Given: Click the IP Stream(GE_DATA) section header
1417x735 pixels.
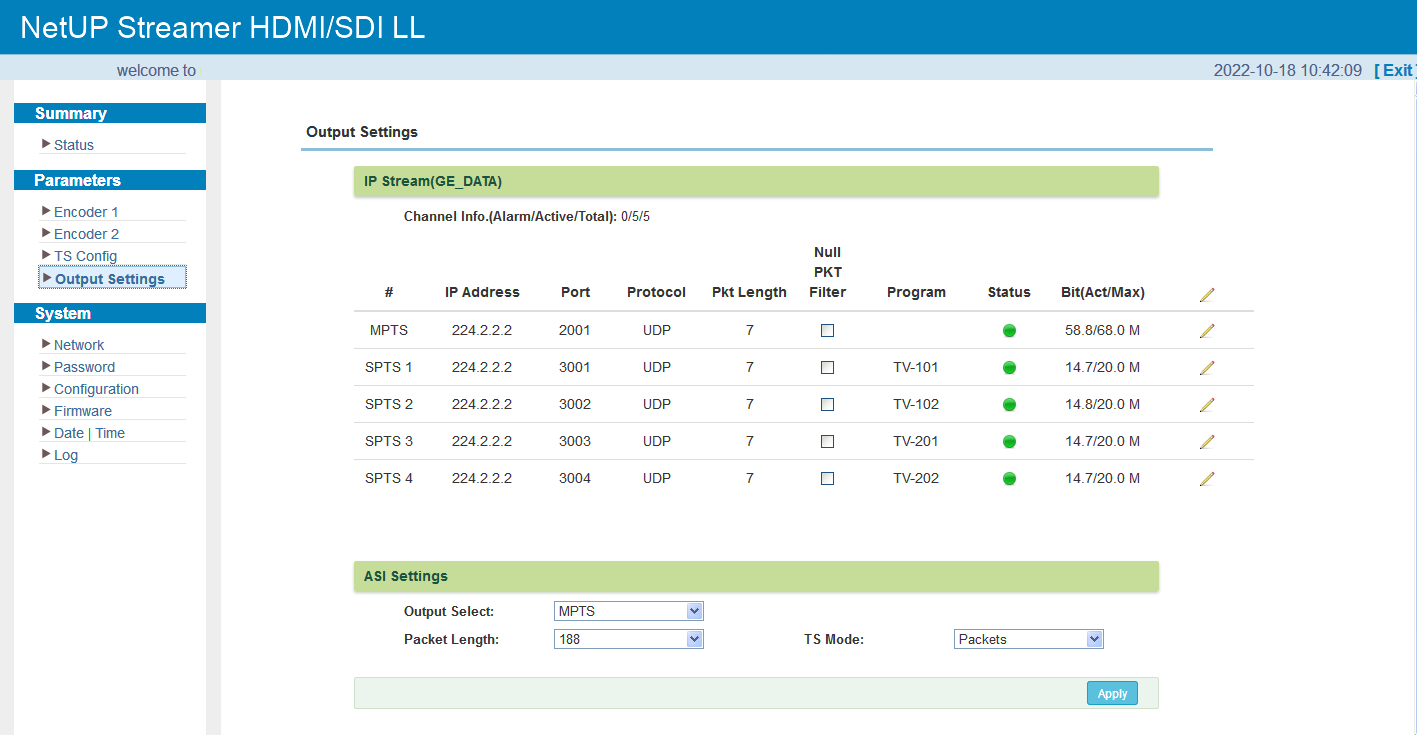Looking at the screenshot, I should coord(756,181).
